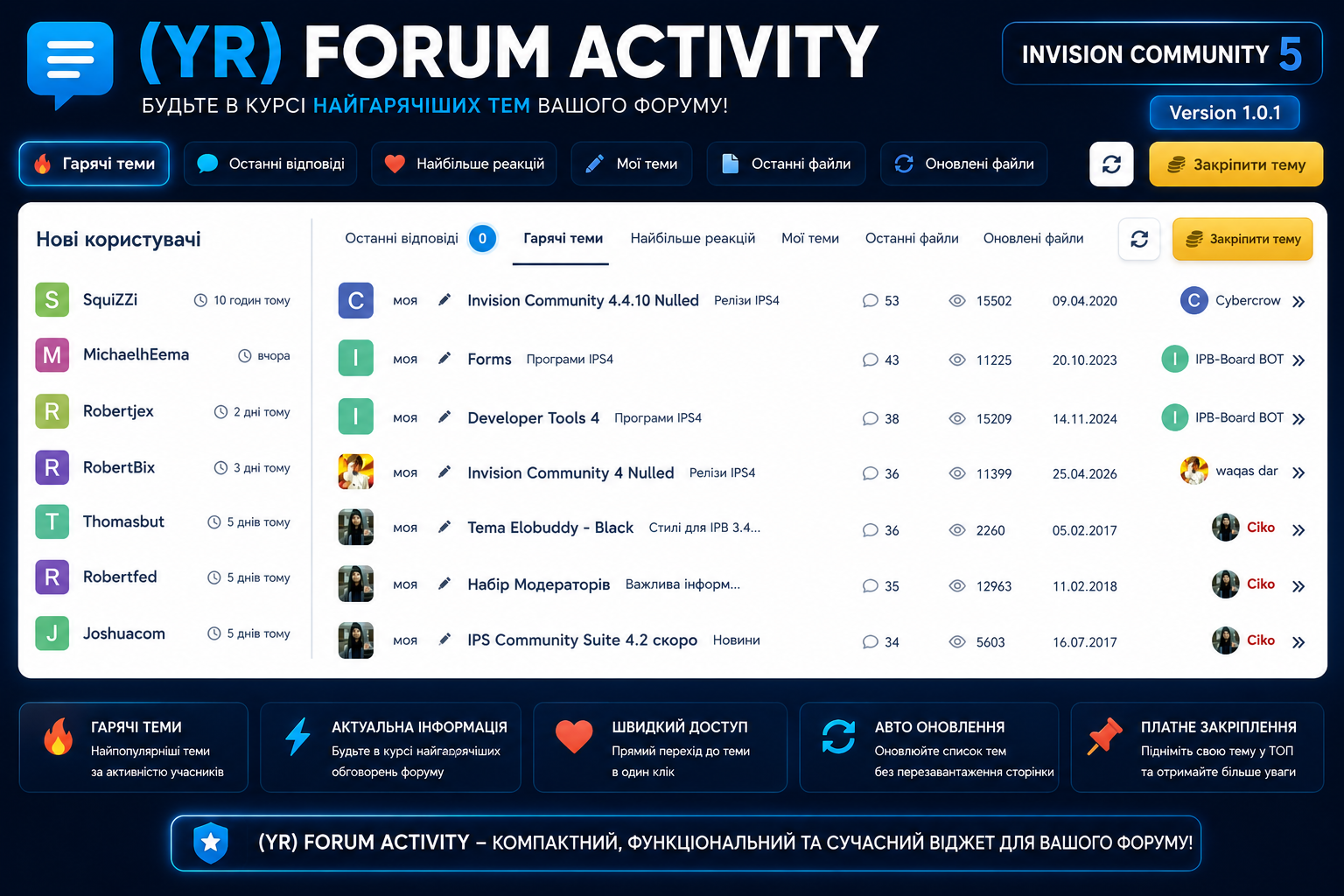The height and width of the screenshot is (896, 1344).
Task: Click the Нові користувачі heading
Action: [118, 239]
